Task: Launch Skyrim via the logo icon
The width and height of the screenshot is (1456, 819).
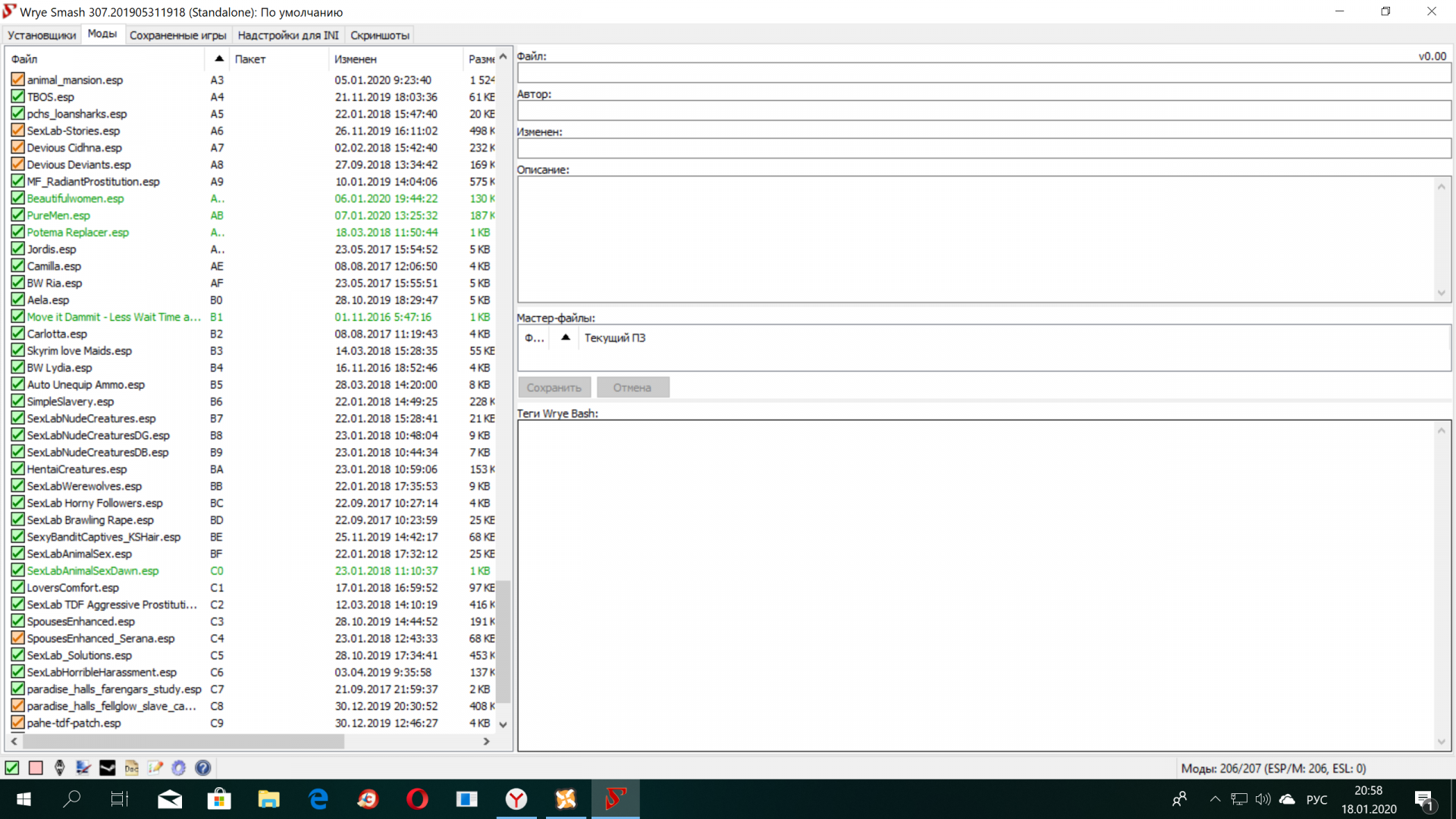Action: (60, 767)
